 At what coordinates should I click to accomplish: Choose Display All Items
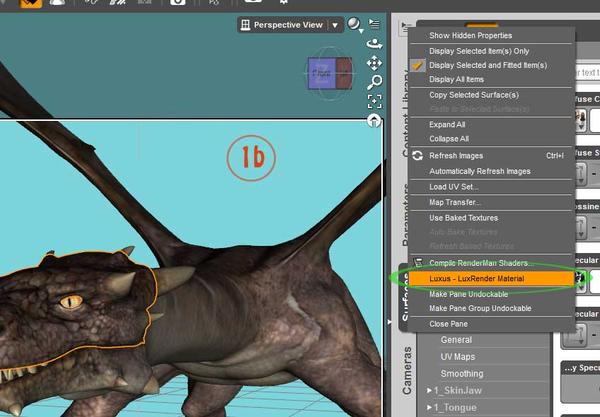(456, 79)
